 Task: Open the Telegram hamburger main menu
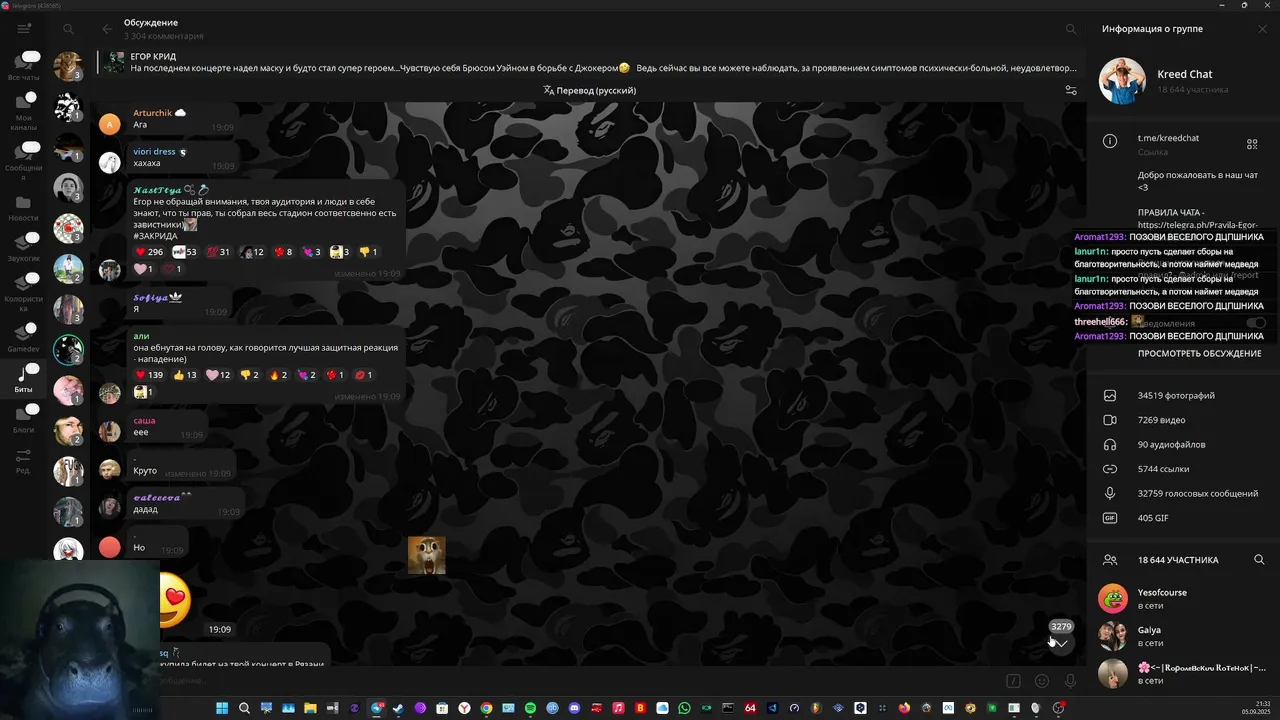pyautogui.click(x=24, y=29)
